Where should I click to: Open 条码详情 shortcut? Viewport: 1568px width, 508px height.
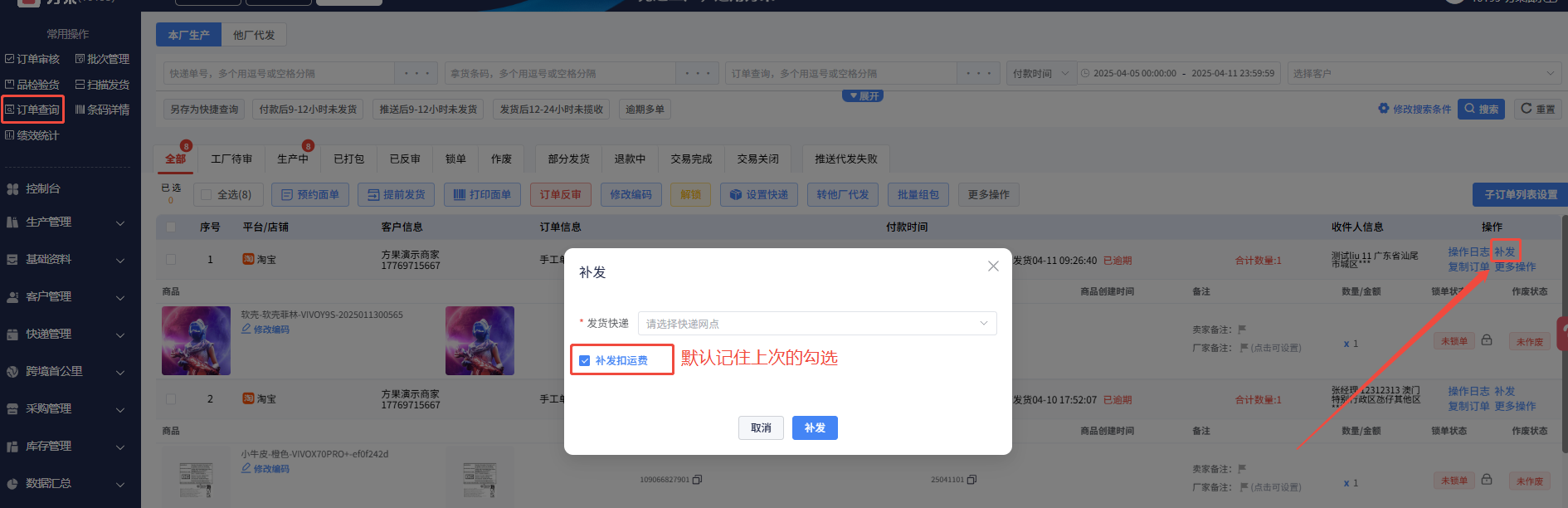pyautogui.click(x=102, y=110)
